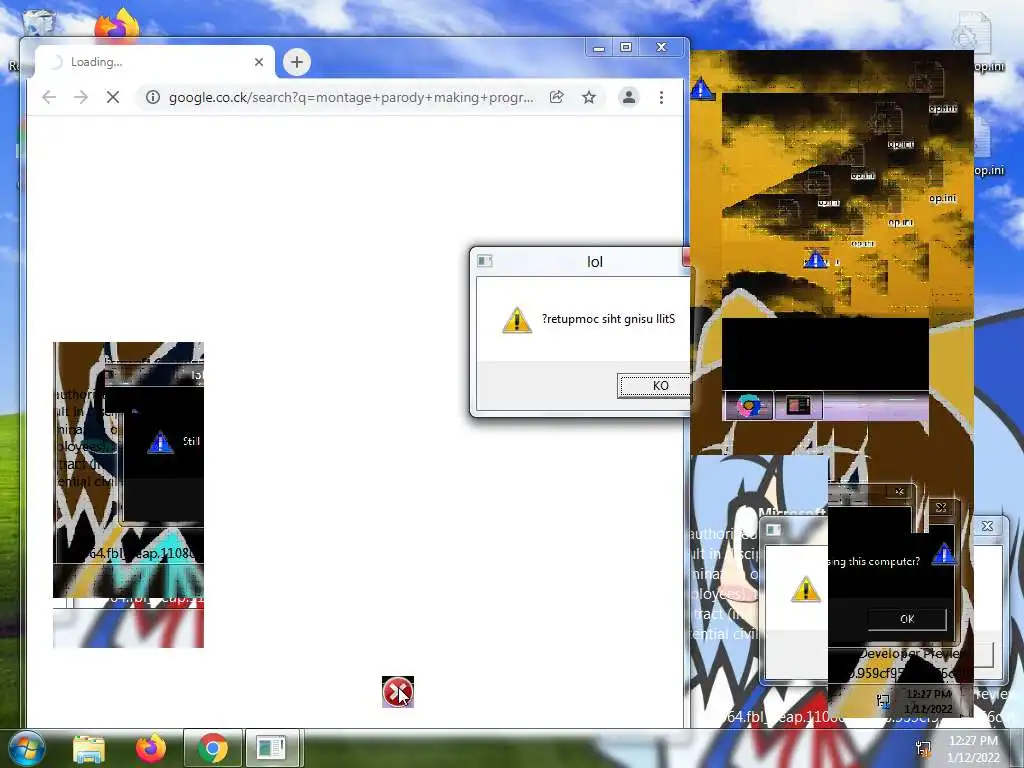Minimize the Chrome window
This screenshot has height=768, width=1024.
coord(599,48)
